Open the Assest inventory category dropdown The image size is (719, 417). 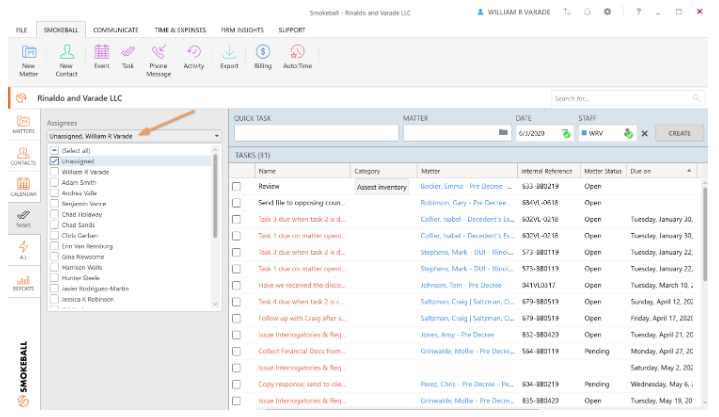(382, 187)
